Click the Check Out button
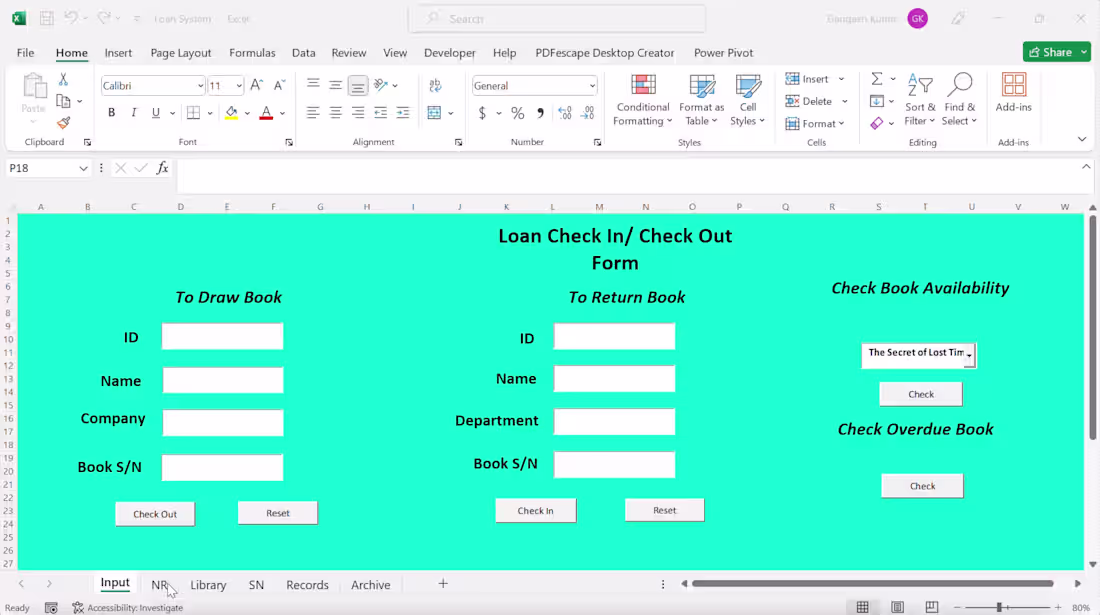 pyautogui.click(x=155, y=512)
